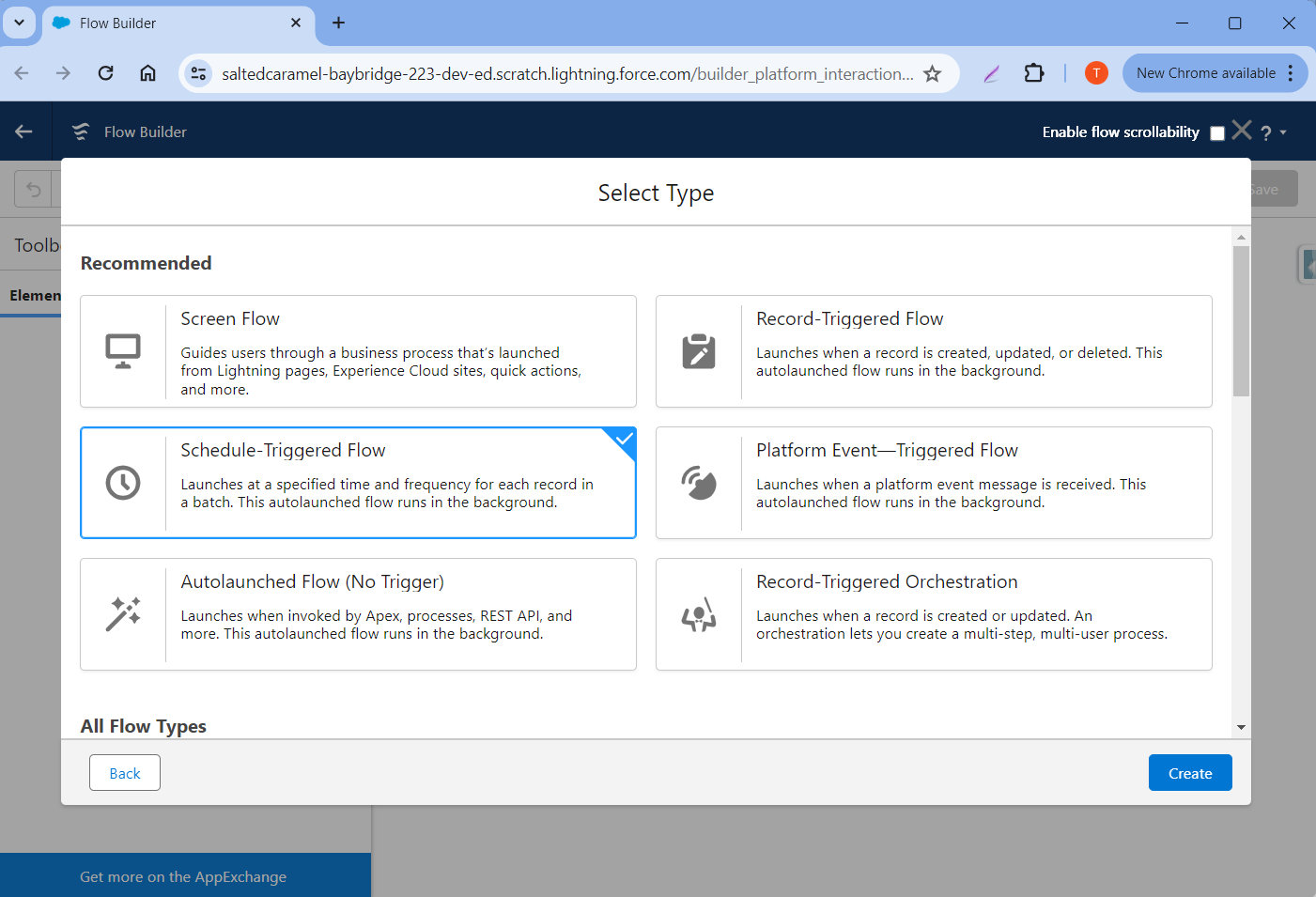
Task: Open the tab search dropdown in Chrome
Action: [19, 23]
